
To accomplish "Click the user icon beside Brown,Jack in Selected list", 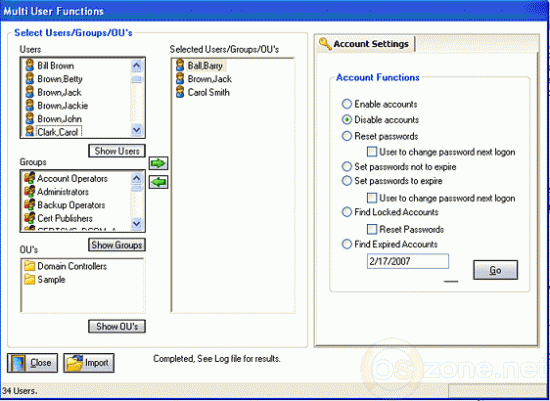I will 180,79.
